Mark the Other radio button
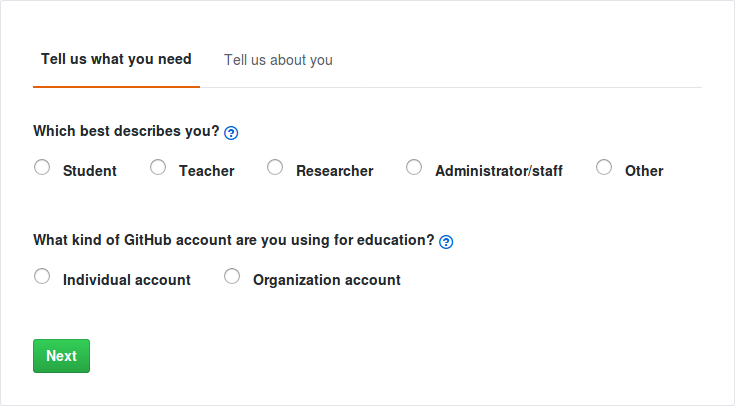 pyautogui.click(x=604, y=168)
